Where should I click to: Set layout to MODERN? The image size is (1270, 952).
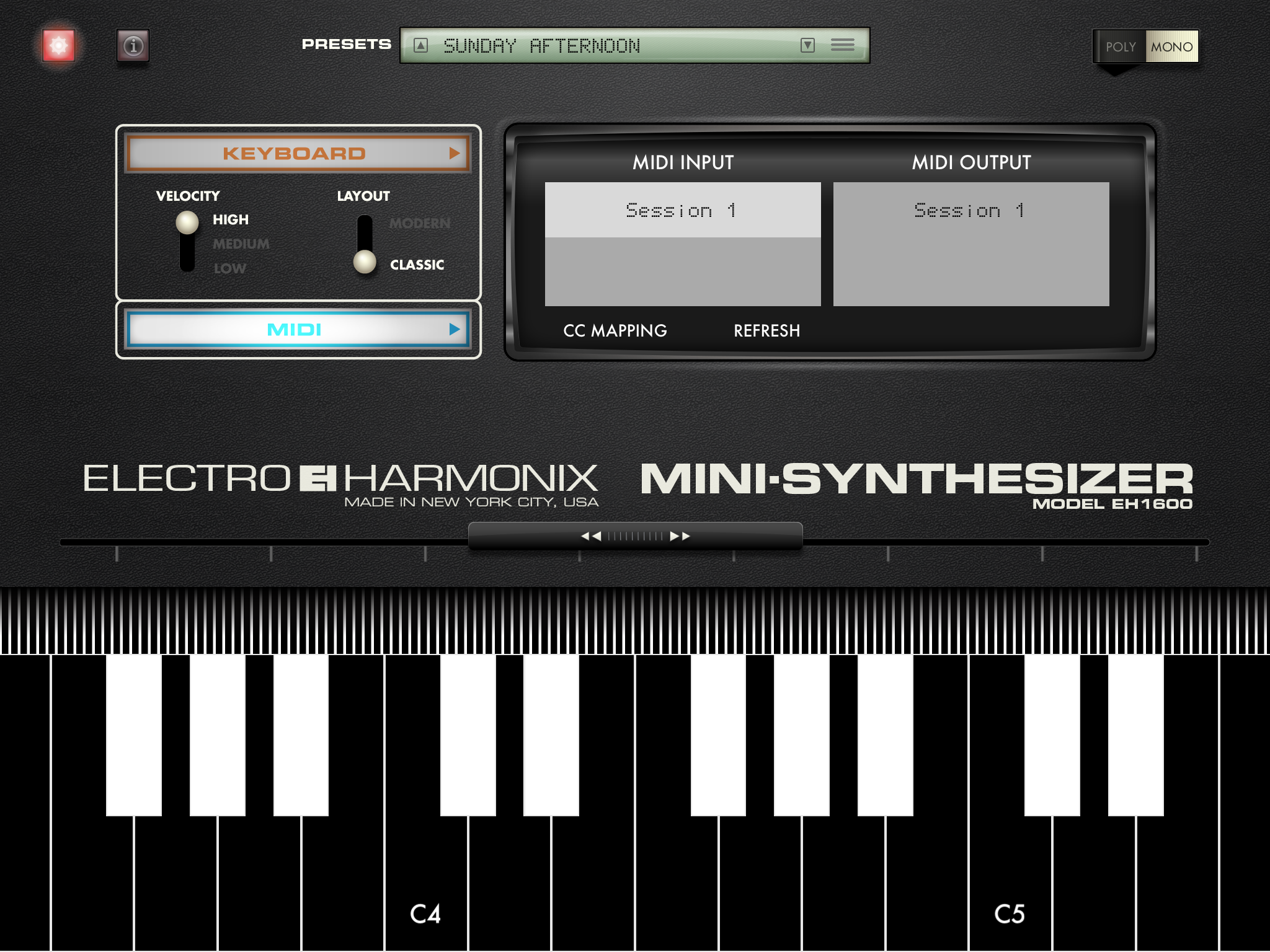[420, 223]
